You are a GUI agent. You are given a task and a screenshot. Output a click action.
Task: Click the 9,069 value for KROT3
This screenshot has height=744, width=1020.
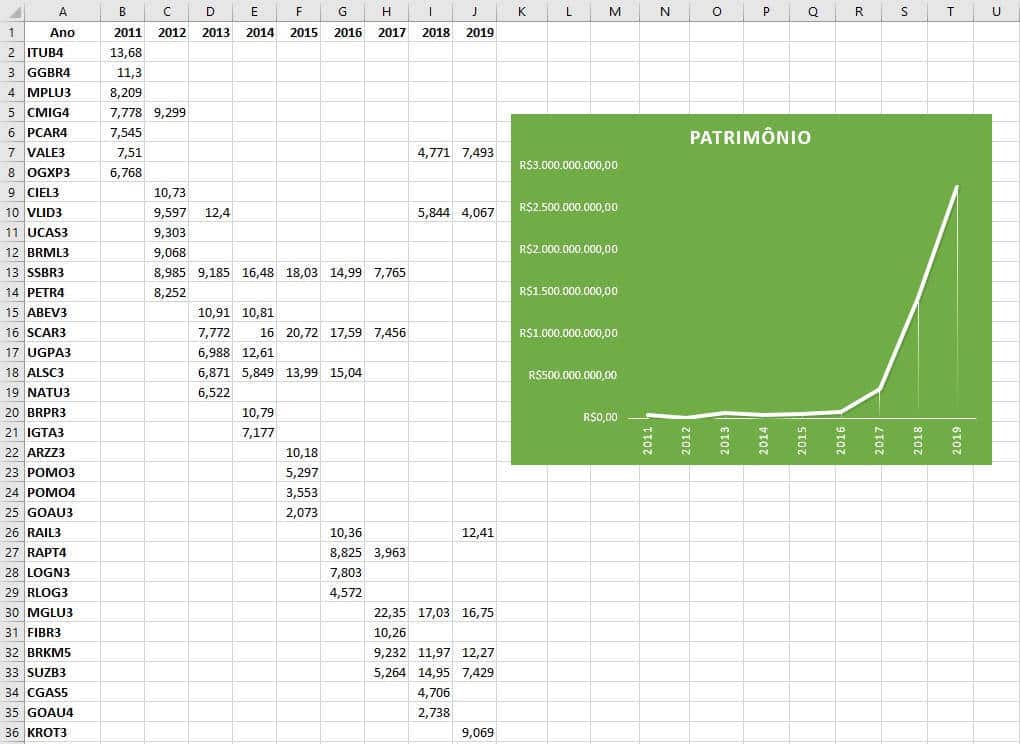(x=475, y=733)
